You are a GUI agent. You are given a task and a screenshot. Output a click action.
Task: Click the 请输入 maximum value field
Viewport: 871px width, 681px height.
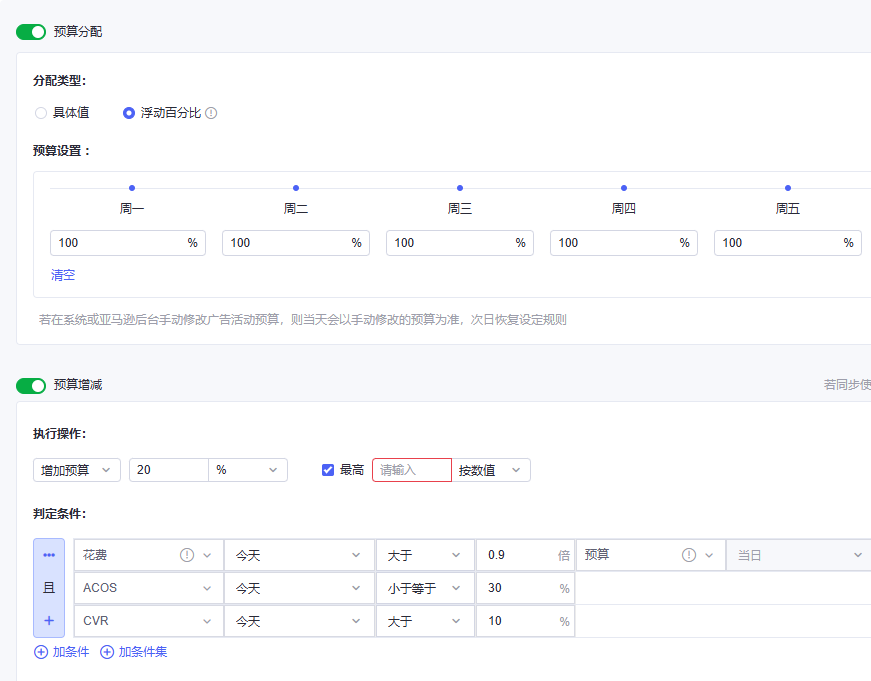pos(411,470)
